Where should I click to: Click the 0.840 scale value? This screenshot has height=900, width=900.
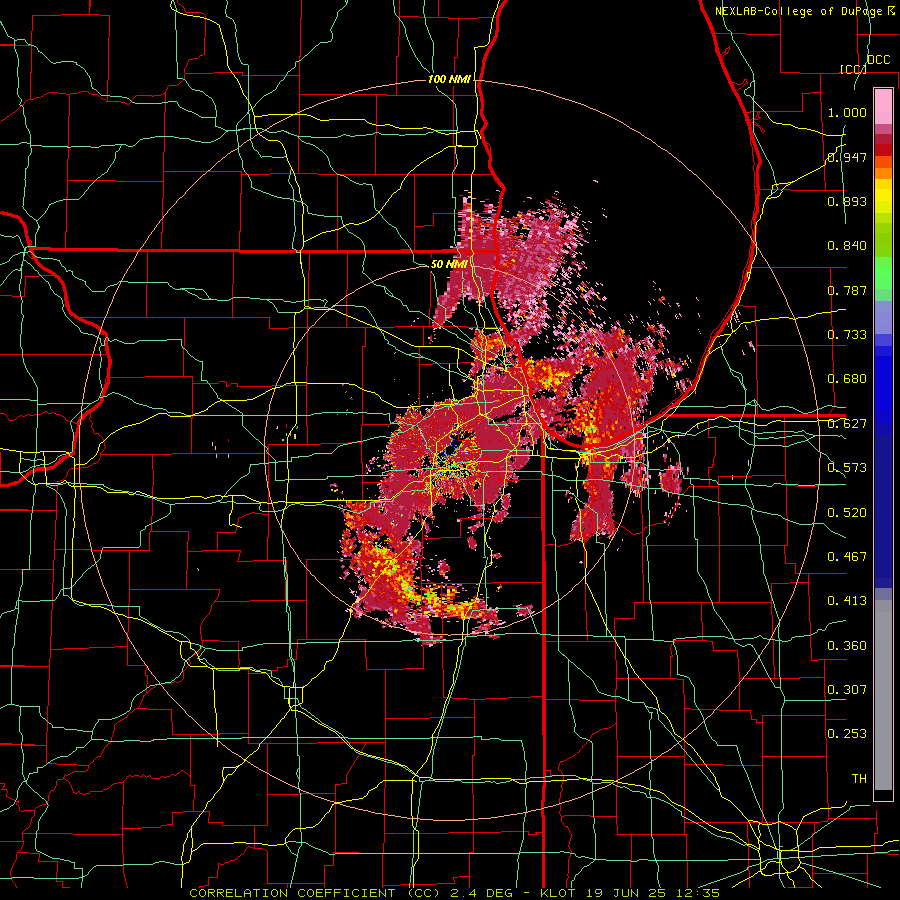(x=847, y=246)
